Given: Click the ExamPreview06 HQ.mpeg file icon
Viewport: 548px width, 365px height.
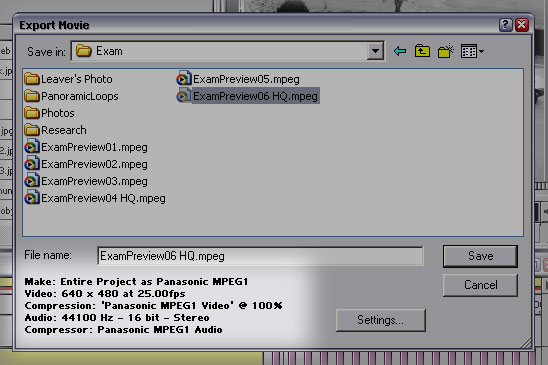Looking at the screenshot, I should point(184,95).
